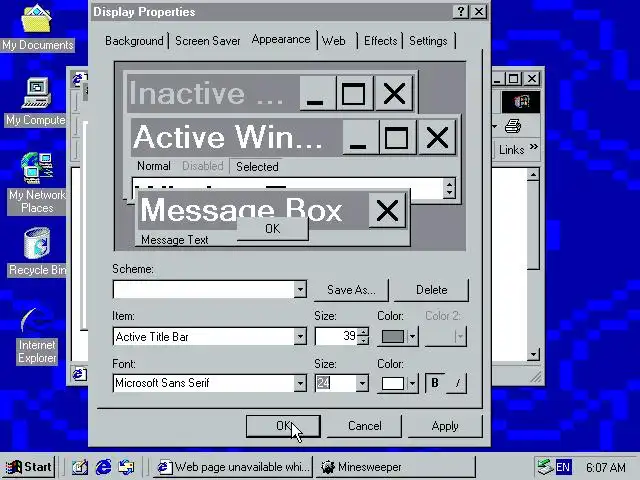
Task: Click the Display Properties help question button
Action: (x=461, y=11)
